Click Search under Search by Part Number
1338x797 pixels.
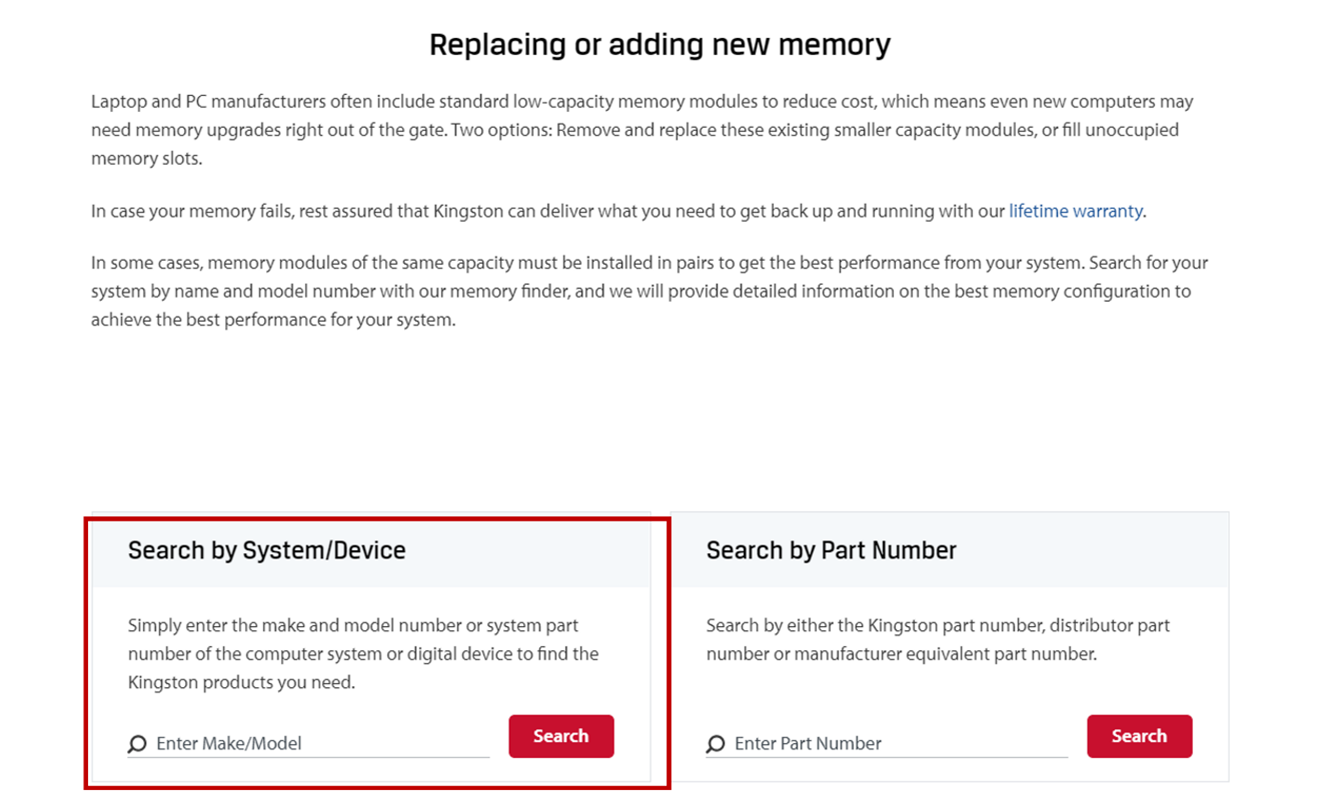[1139, 736]
